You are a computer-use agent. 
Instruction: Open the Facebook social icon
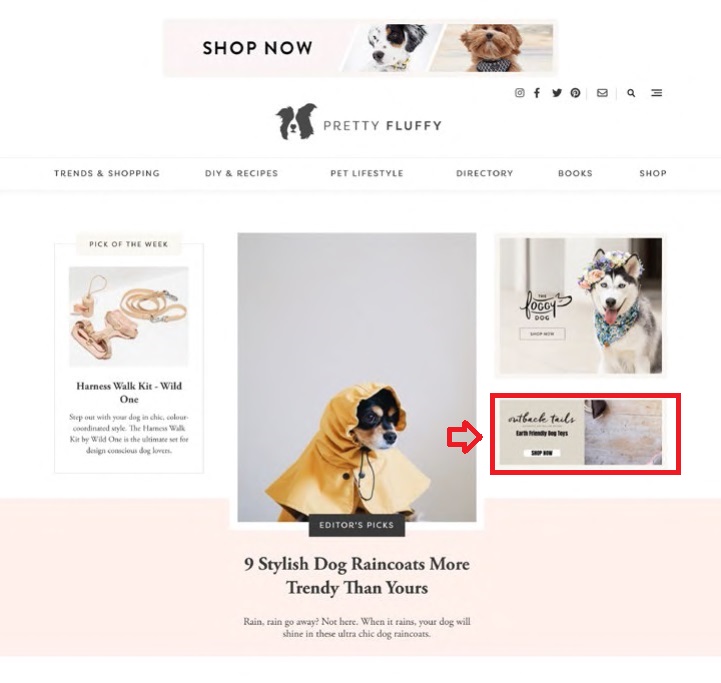click(x=537, y=93)
